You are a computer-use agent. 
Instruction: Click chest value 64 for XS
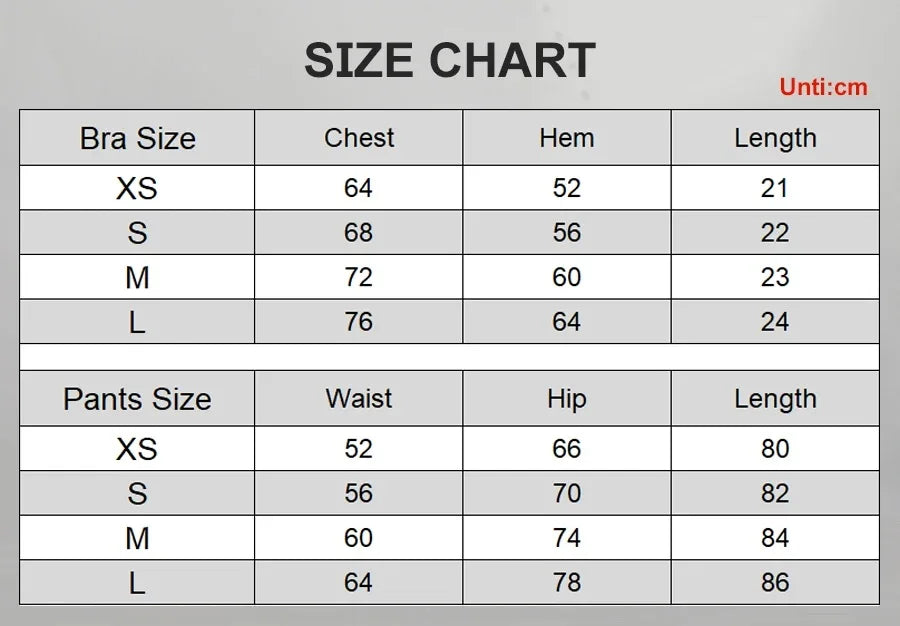[x=359, y=188]
